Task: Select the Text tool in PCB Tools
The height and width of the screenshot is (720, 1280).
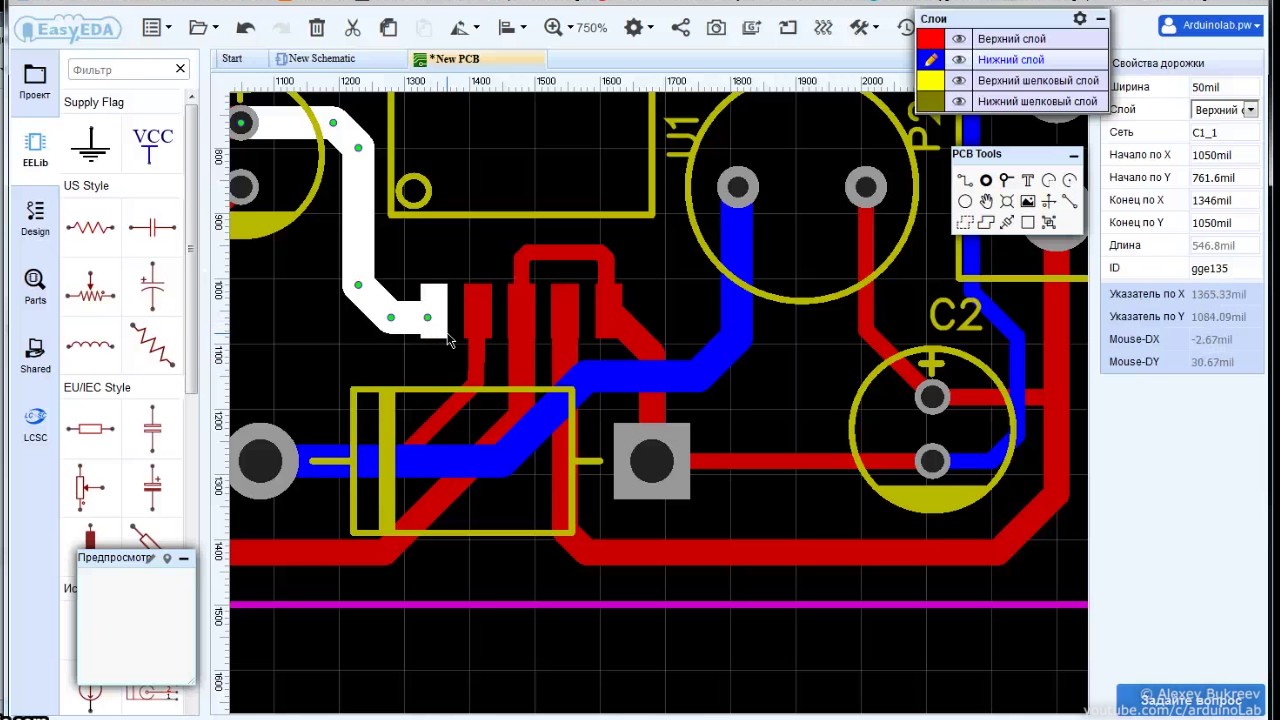Action: click(x=1027, y=180)
